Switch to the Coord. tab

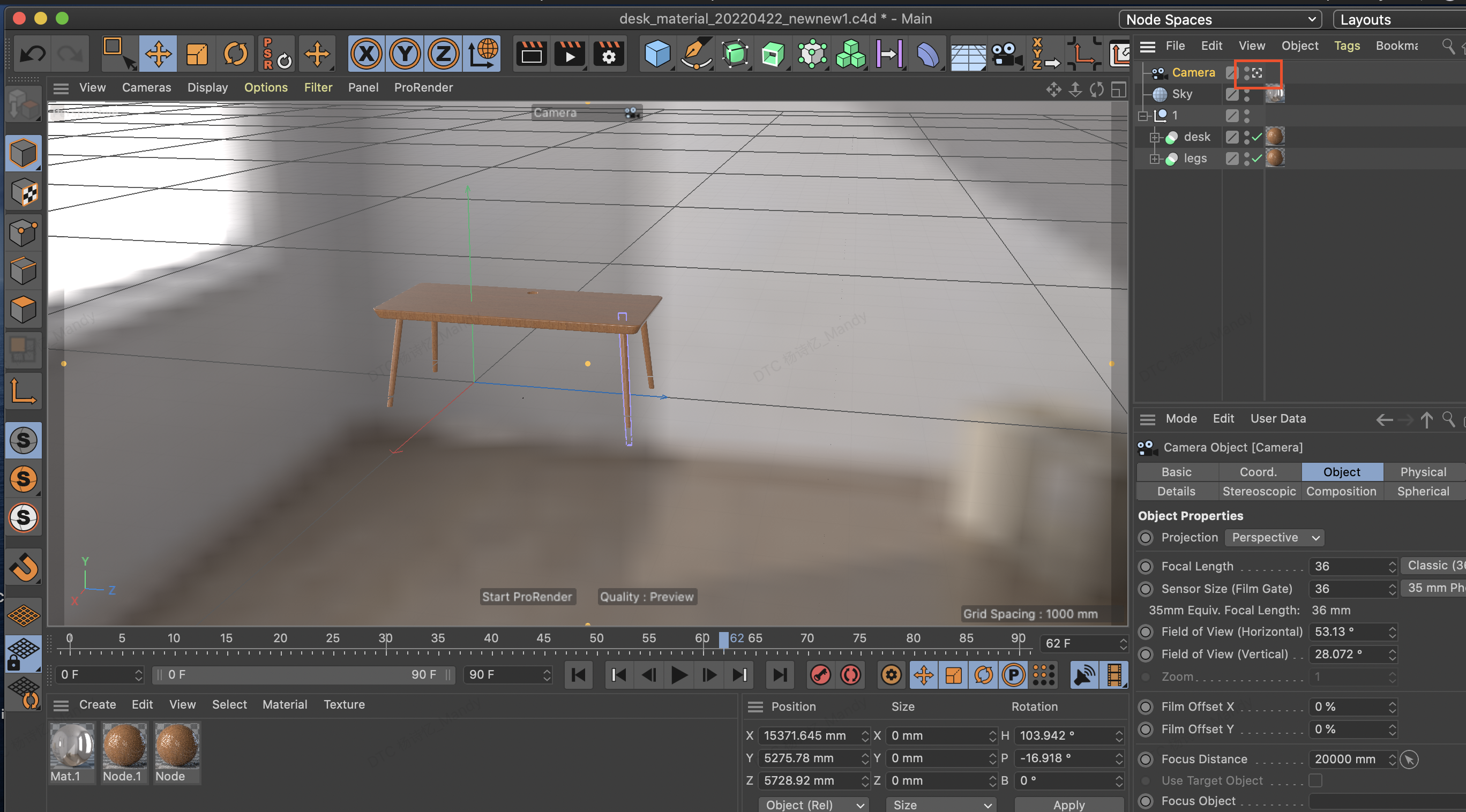coord(1258,472)
